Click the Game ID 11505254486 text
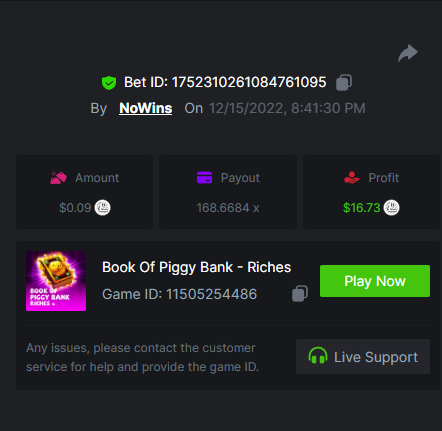Viewport: 442px width, 431px height. [x=179, y=294]
